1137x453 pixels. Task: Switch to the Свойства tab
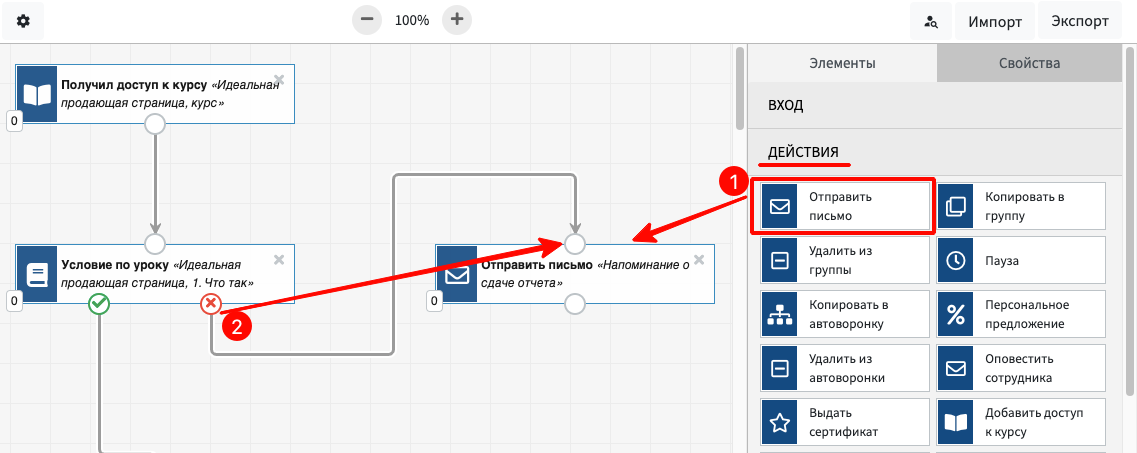[1028, 63]
